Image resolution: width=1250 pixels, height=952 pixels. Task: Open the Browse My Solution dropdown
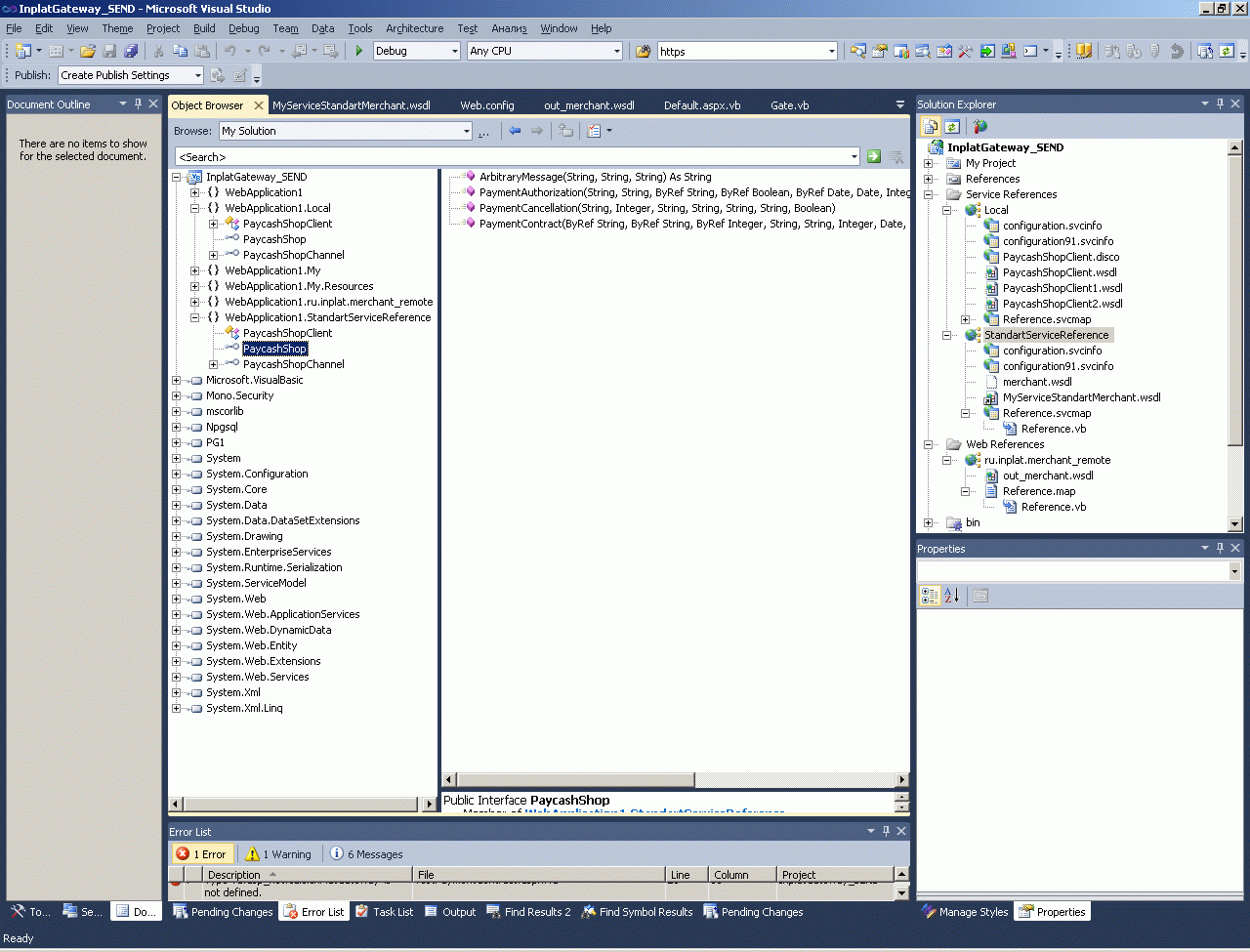click(x=466, y=131)
